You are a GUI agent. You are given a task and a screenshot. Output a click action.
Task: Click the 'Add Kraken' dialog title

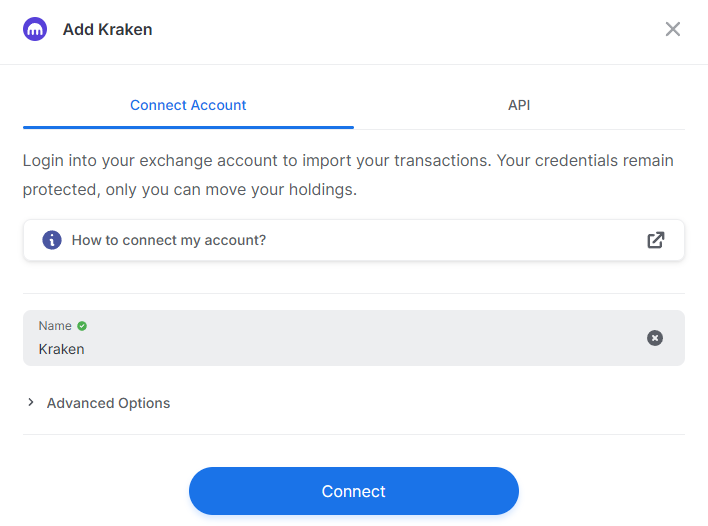pyautogui.click(x=107, y=29)
